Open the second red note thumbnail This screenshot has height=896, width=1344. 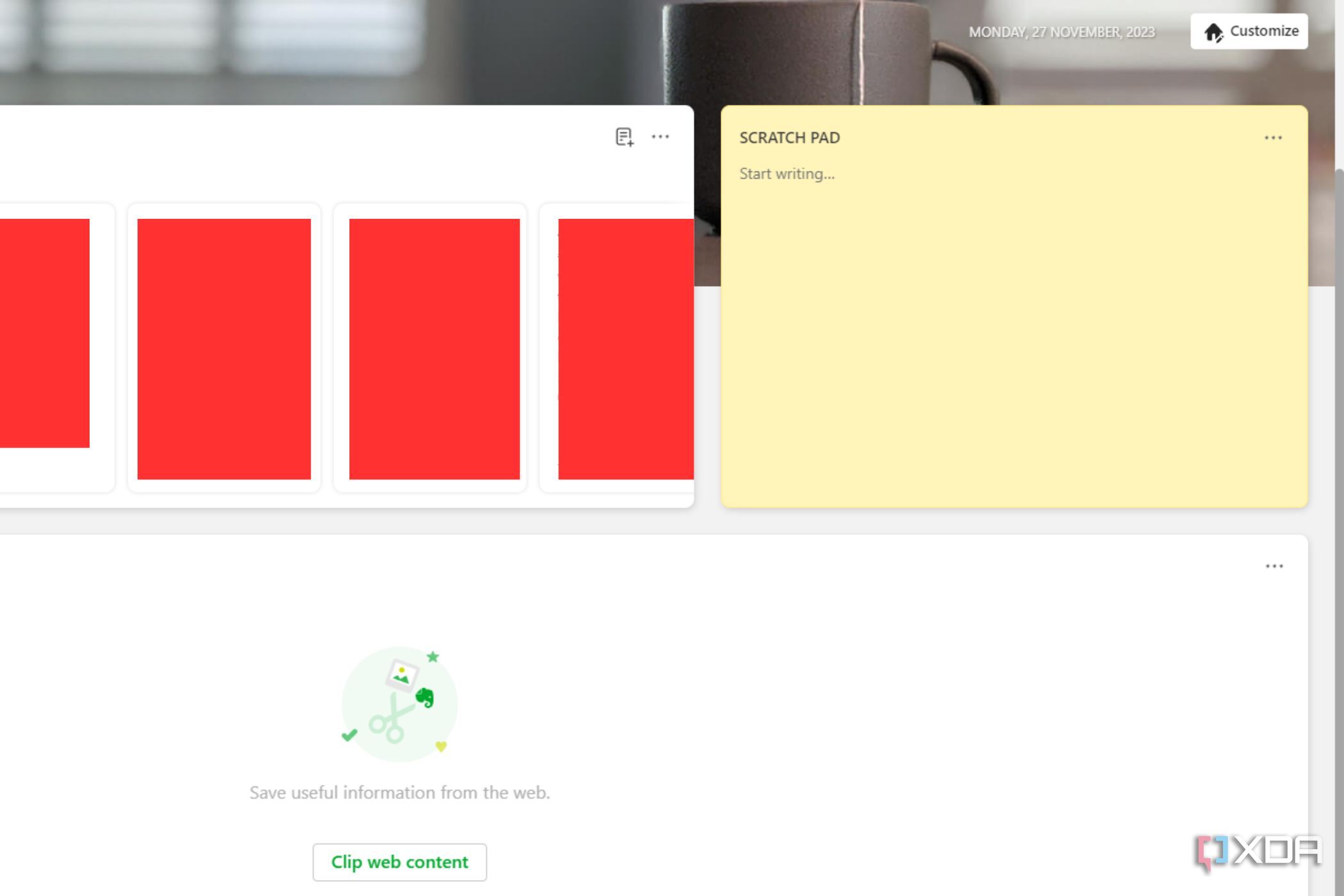[224, 349]
